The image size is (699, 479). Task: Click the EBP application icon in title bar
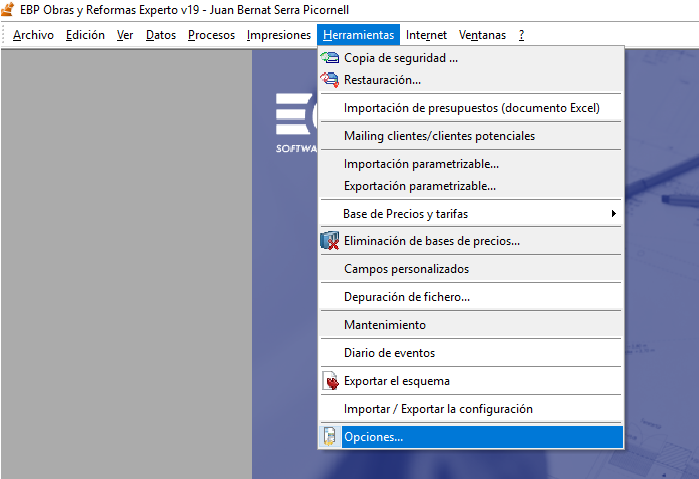pyautogui.click(x=8, y=9)
